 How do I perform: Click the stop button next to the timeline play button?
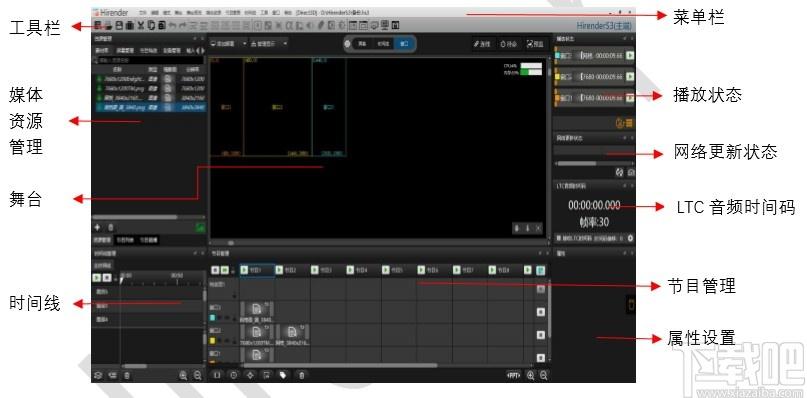(x=107, y=278)
